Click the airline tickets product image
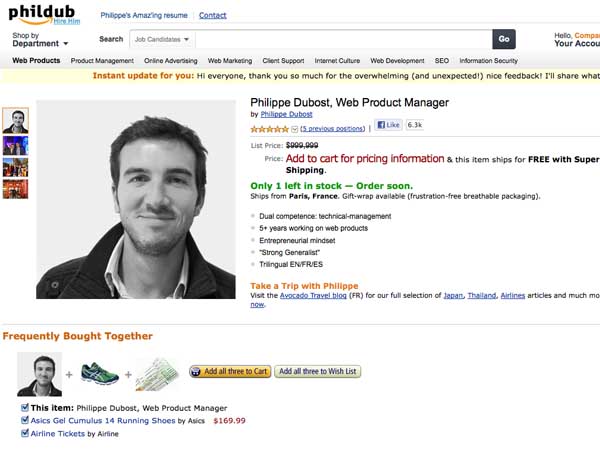The height and width of the screenshot is (450, 600). click(x=156, y=374)
